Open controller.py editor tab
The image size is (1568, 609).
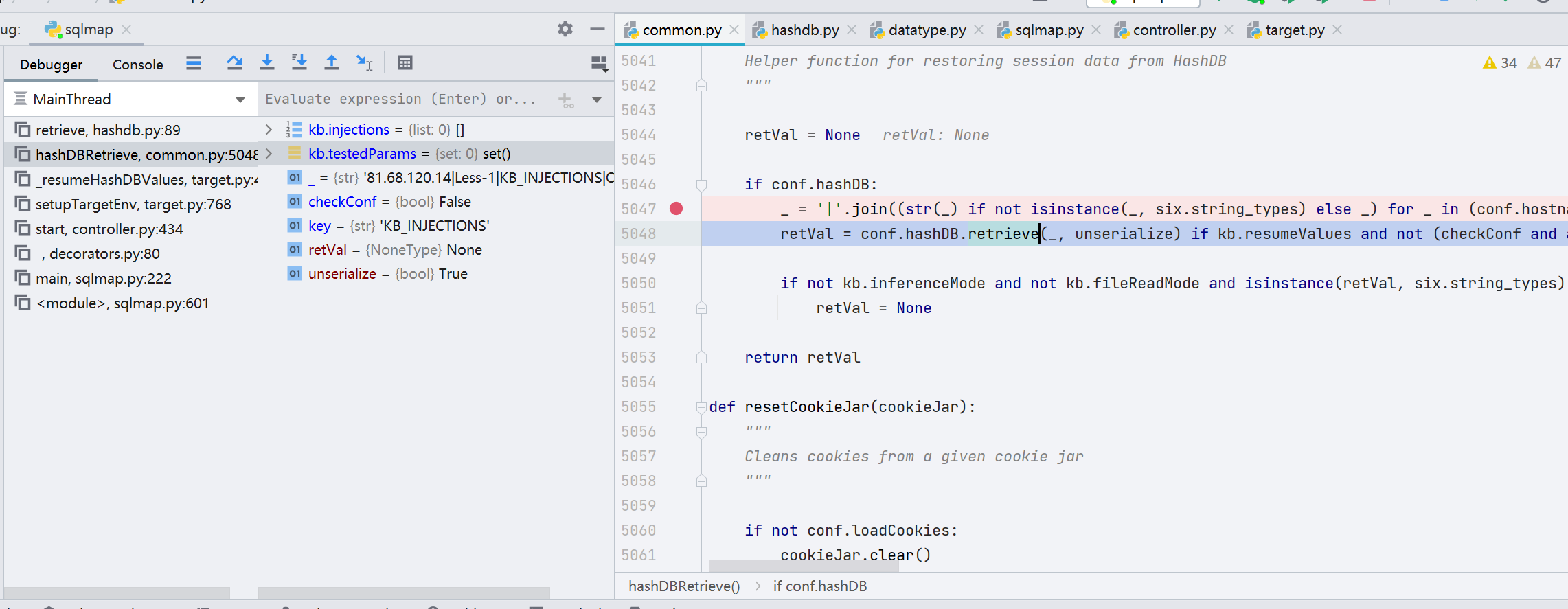(1174, 30)
